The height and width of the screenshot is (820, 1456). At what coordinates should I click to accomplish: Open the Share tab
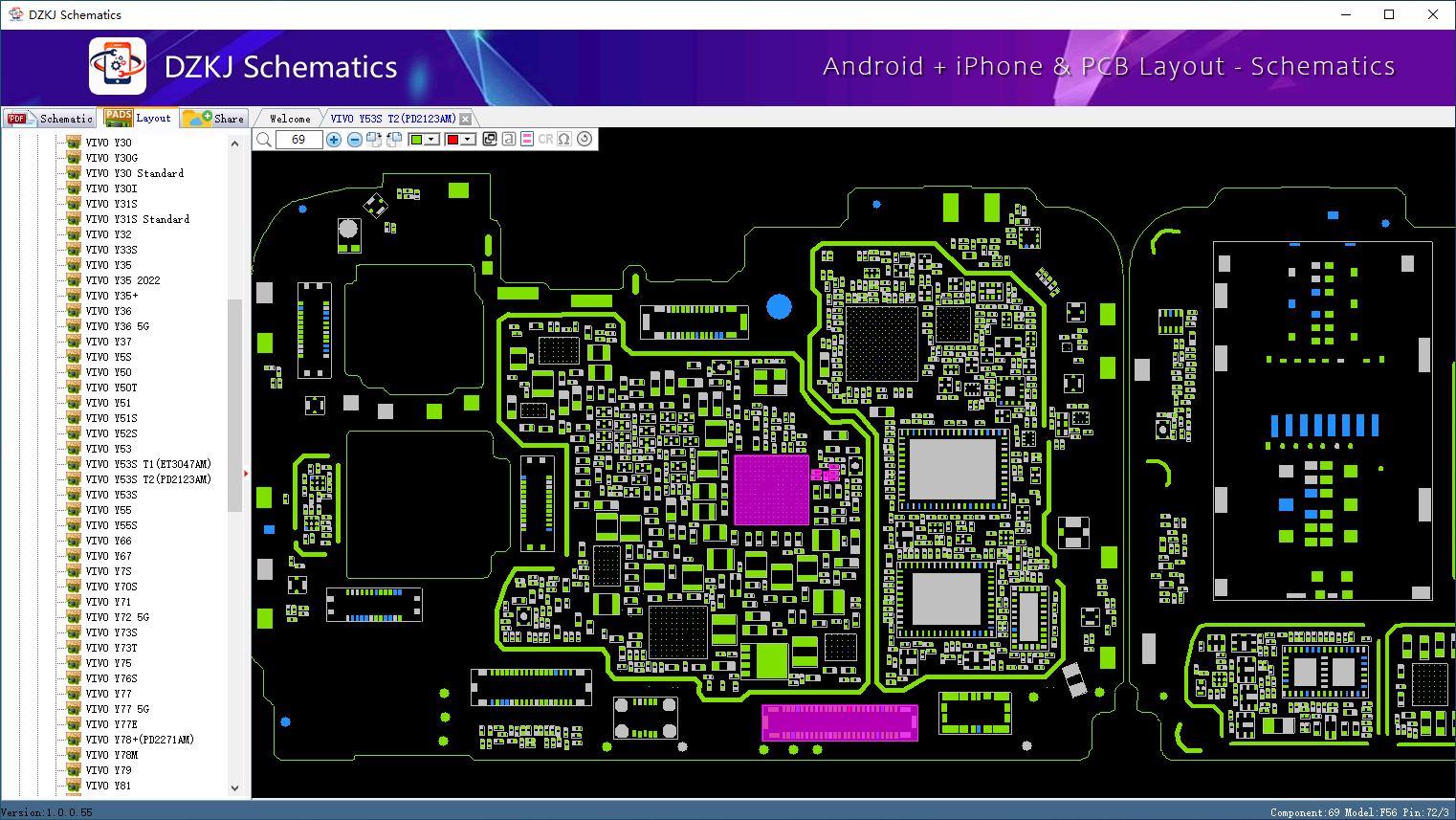(214, 118)
